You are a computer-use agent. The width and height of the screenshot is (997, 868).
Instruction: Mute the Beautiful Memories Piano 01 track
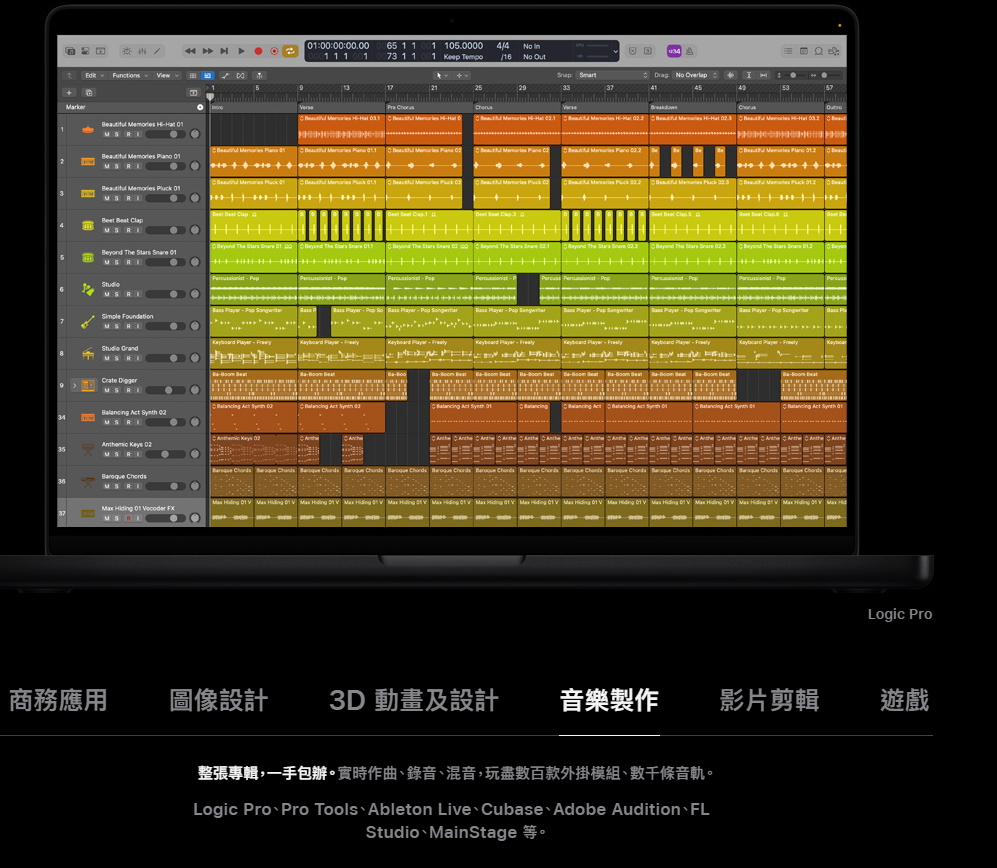tap(107, 166)
